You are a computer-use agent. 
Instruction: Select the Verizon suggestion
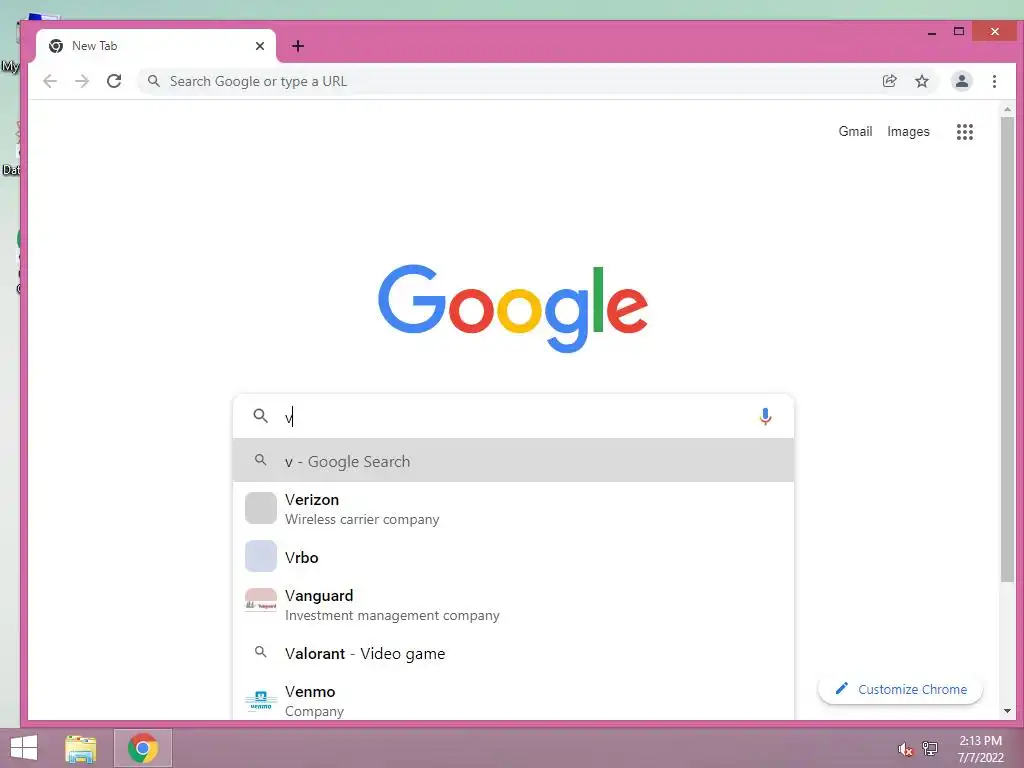513,509
